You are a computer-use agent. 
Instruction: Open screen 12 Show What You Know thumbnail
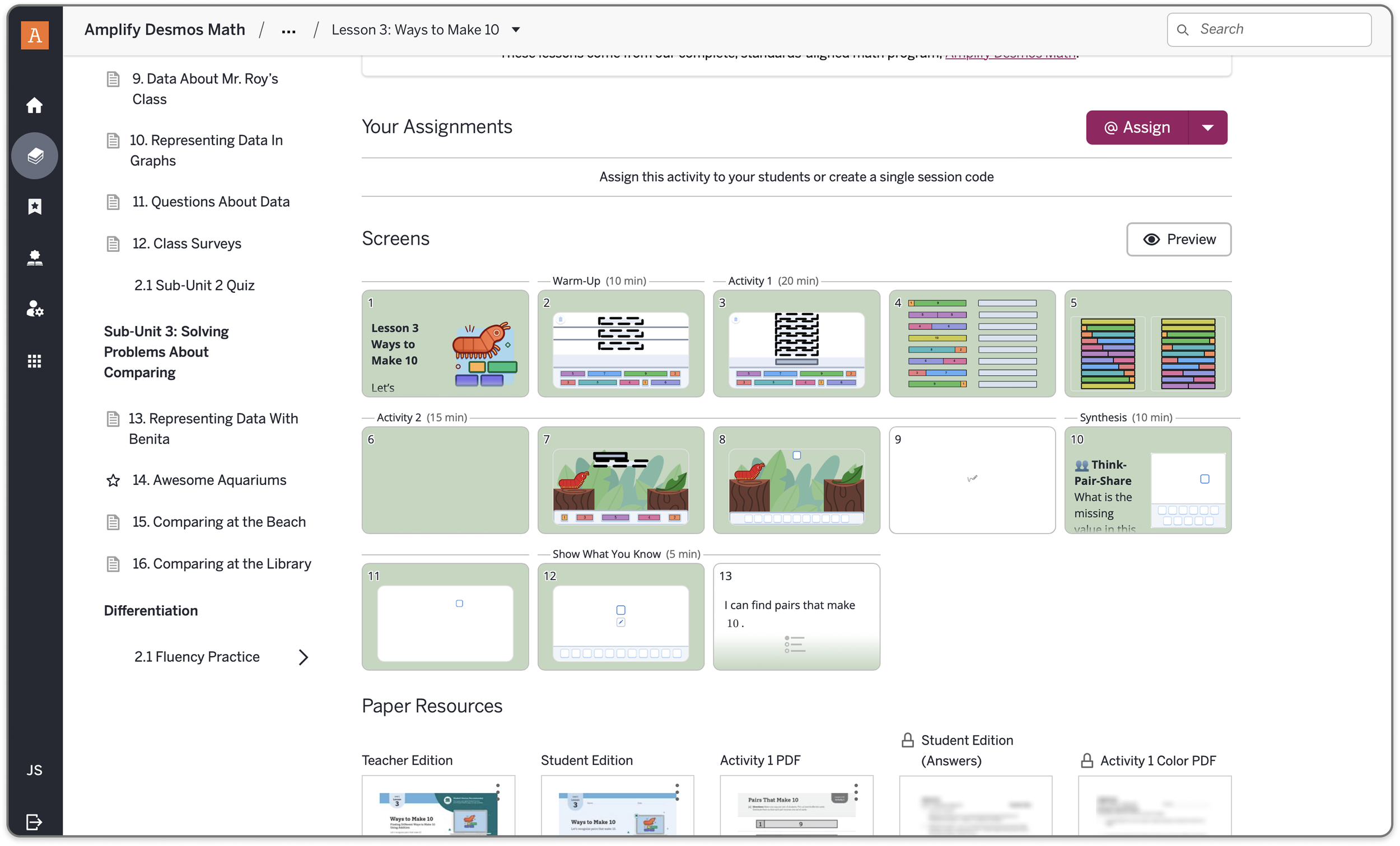coord(620,616)
